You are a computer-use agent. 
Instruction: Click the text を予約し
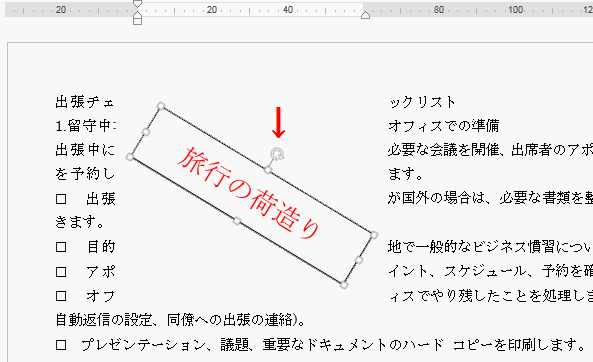tap(85, 174)
